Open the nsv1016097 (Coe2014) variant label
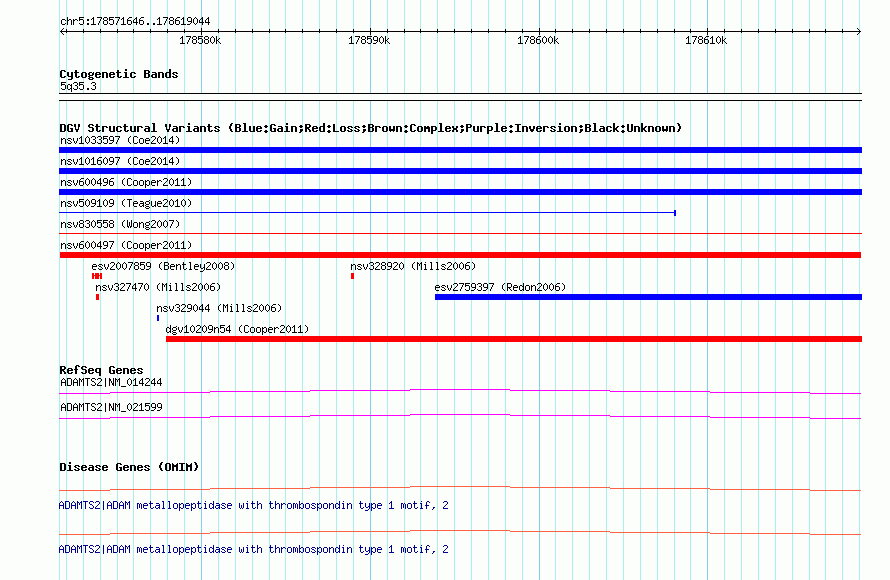Screen dimensions: 890x580 tap(120, 161)
